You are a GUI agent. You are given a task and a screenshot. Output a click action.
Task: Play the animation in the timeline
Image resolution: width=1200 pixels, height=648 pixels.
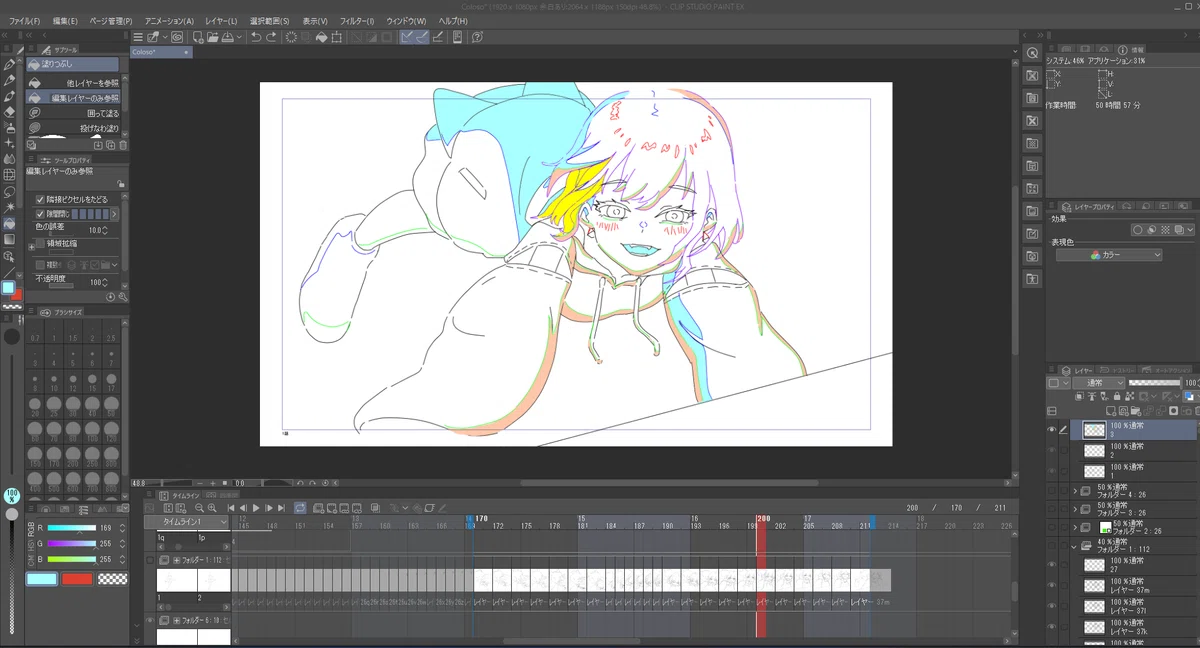click(256, 508)
